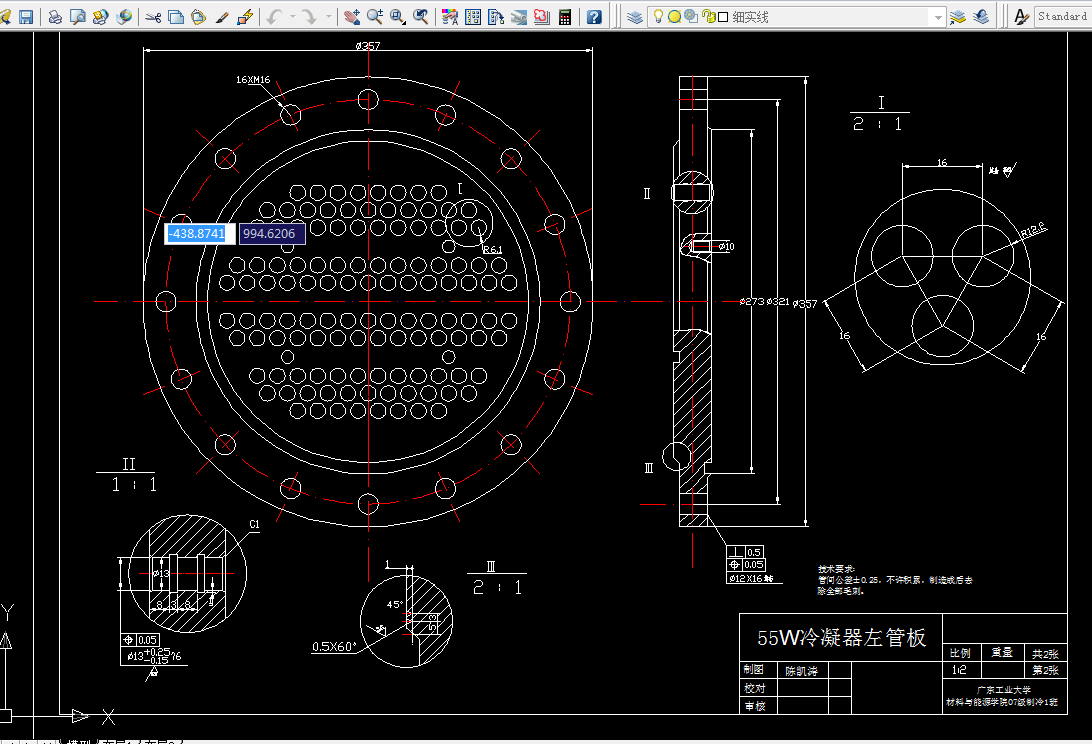Image resolution: width=1092 pixels, height=744 pixels.
Task: Open the 细实线 layer dropdown
Action: click(939, 17)
